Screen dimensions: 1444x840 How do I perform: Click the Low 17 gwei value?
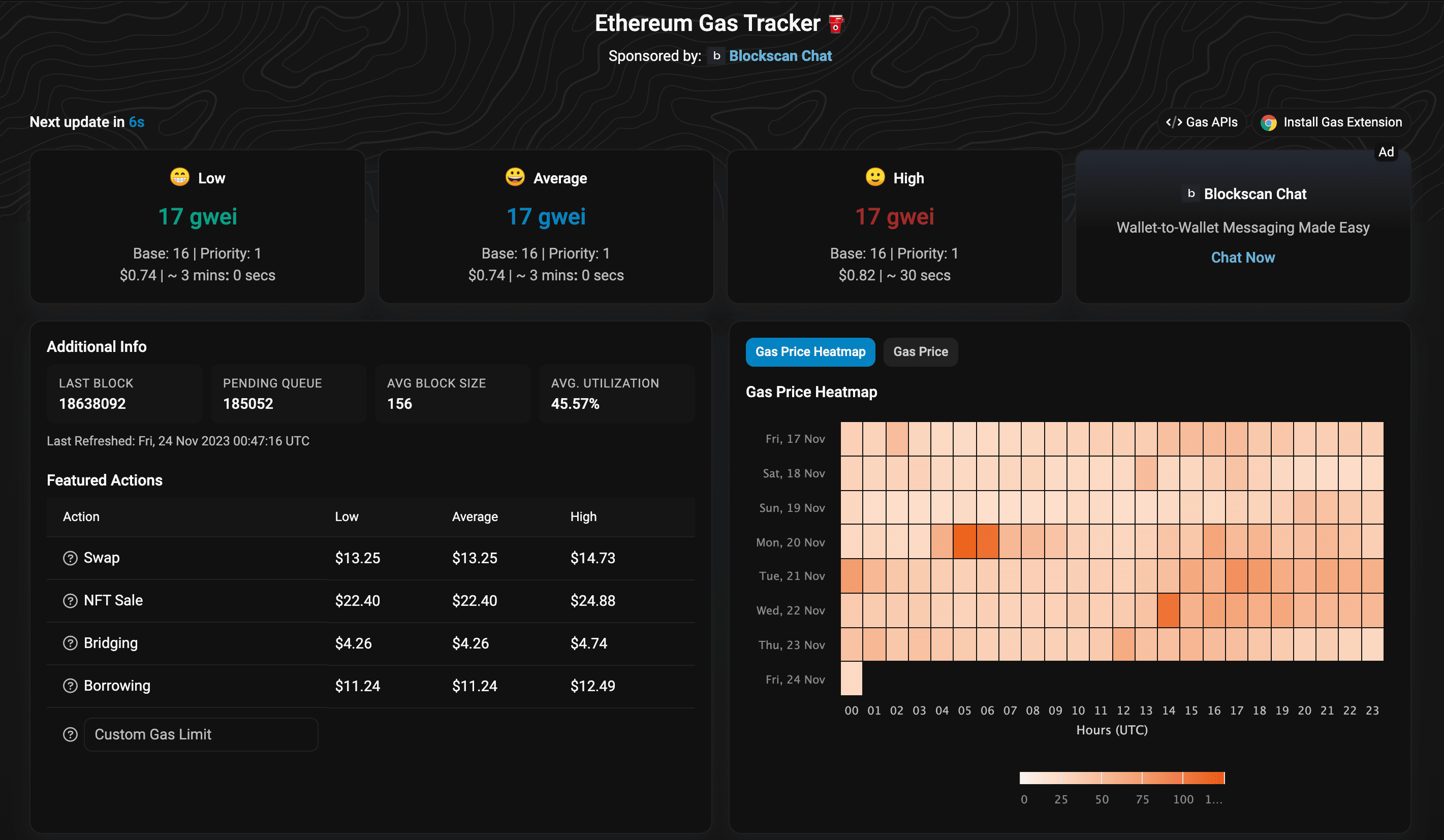point(198,216)
